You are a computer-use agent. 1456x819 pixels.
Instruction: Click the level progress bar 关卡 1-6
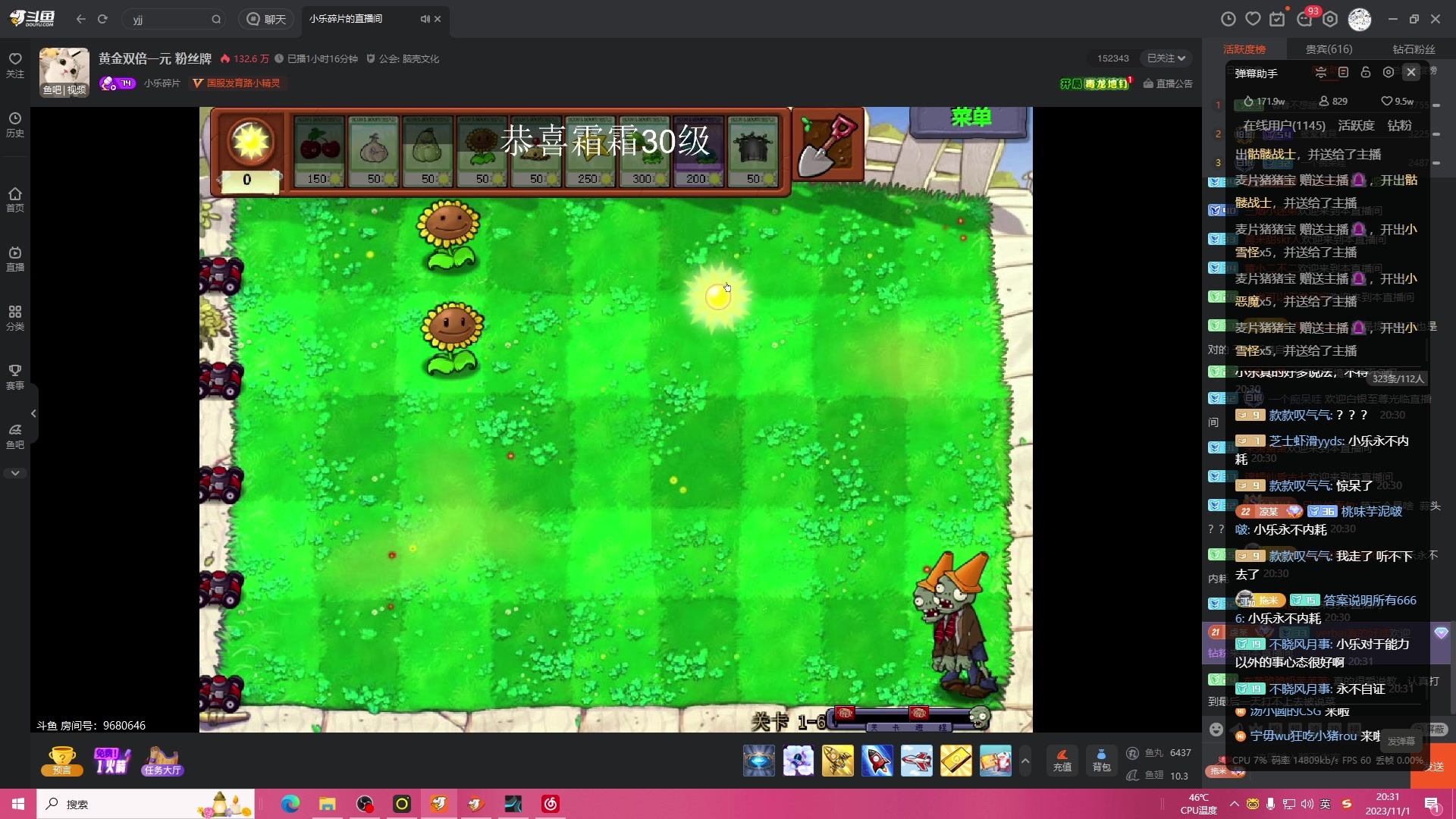coord(910,717)
